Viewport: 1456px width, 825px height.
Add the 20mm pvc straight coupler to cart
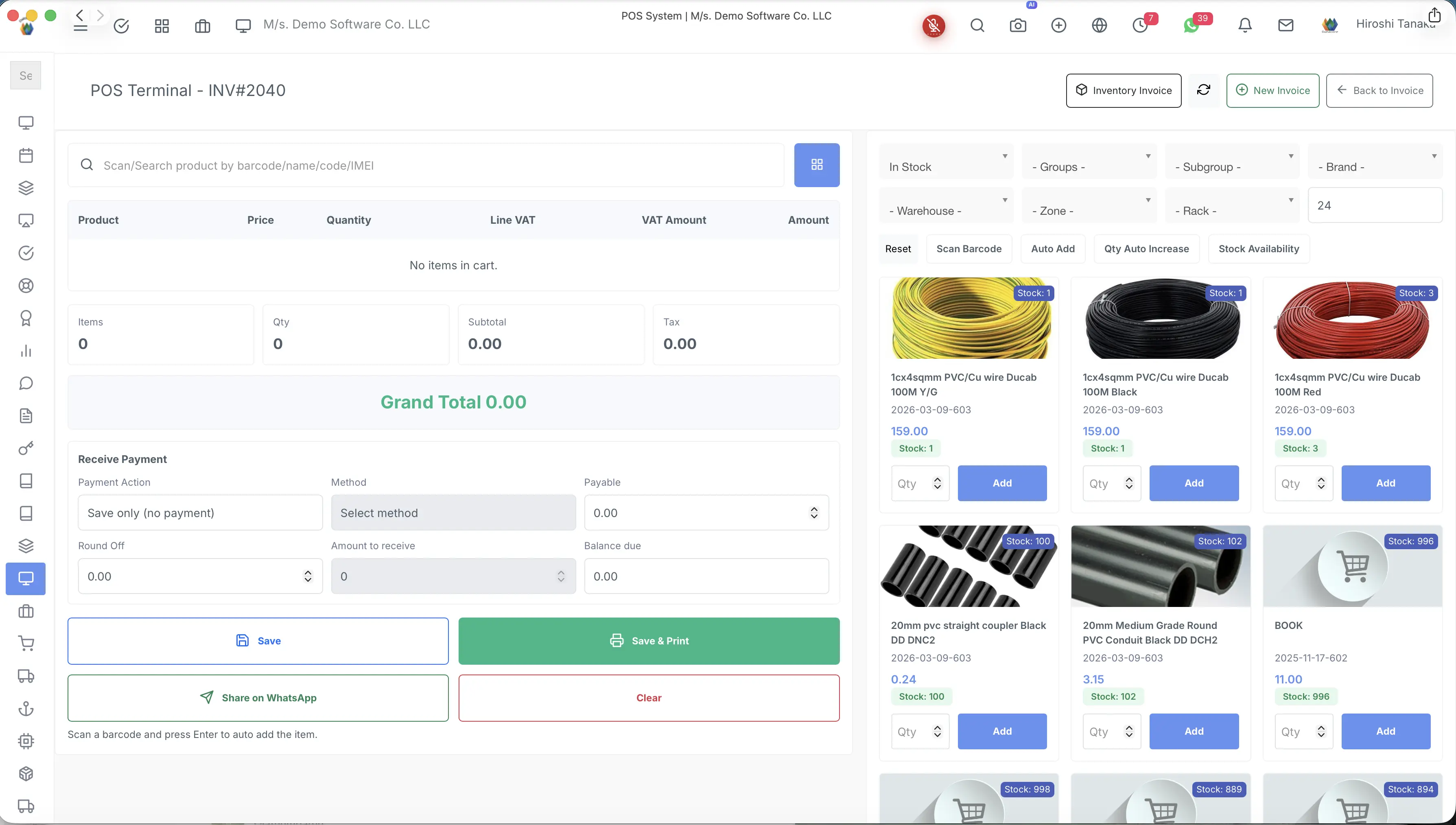[x=1002, y=731]
